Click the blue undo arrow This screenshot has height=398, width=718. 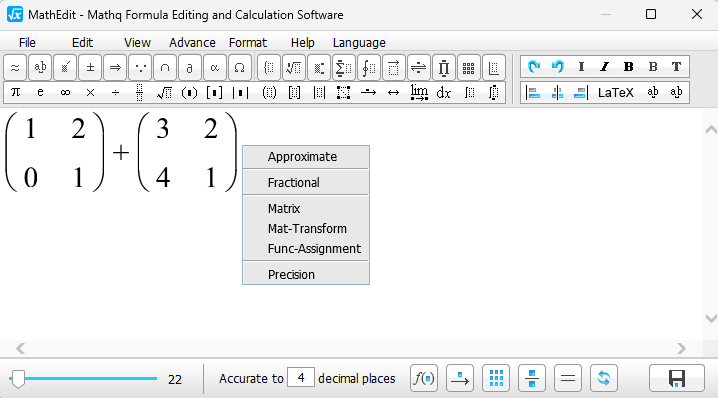tap(557, 67)
